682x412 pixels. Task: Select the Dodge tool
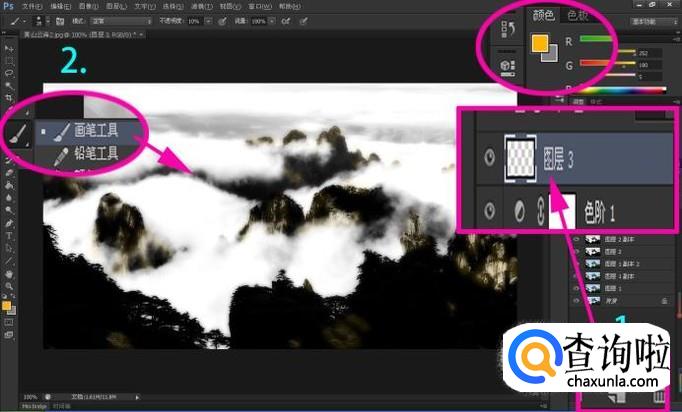pyautogui.click(x=9, y=210)
